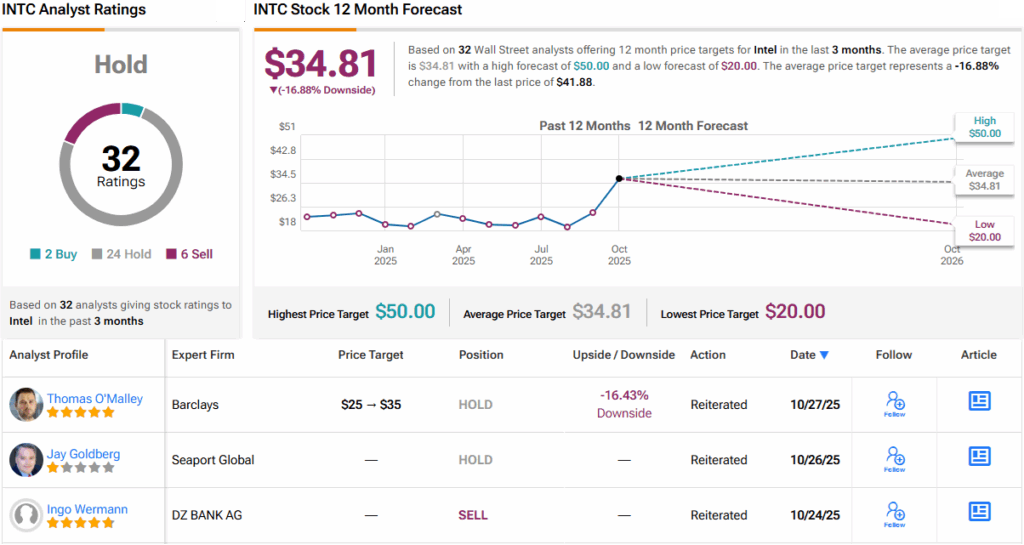Follow analyst Jay Goldberg

(x=895, y=459)
